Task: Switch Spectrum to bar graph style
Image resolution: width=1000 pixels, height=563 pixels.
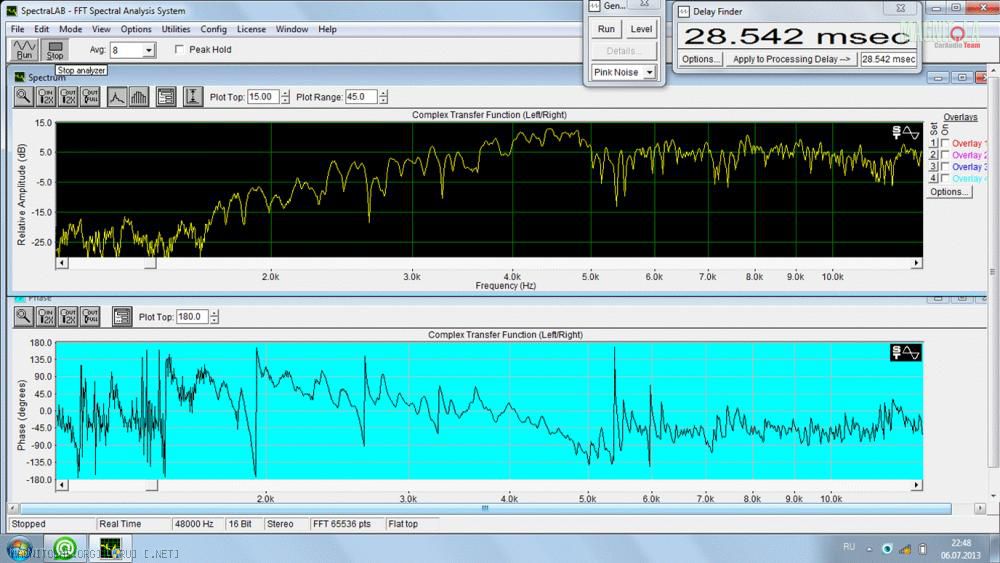Action: [x=139, y=97]
